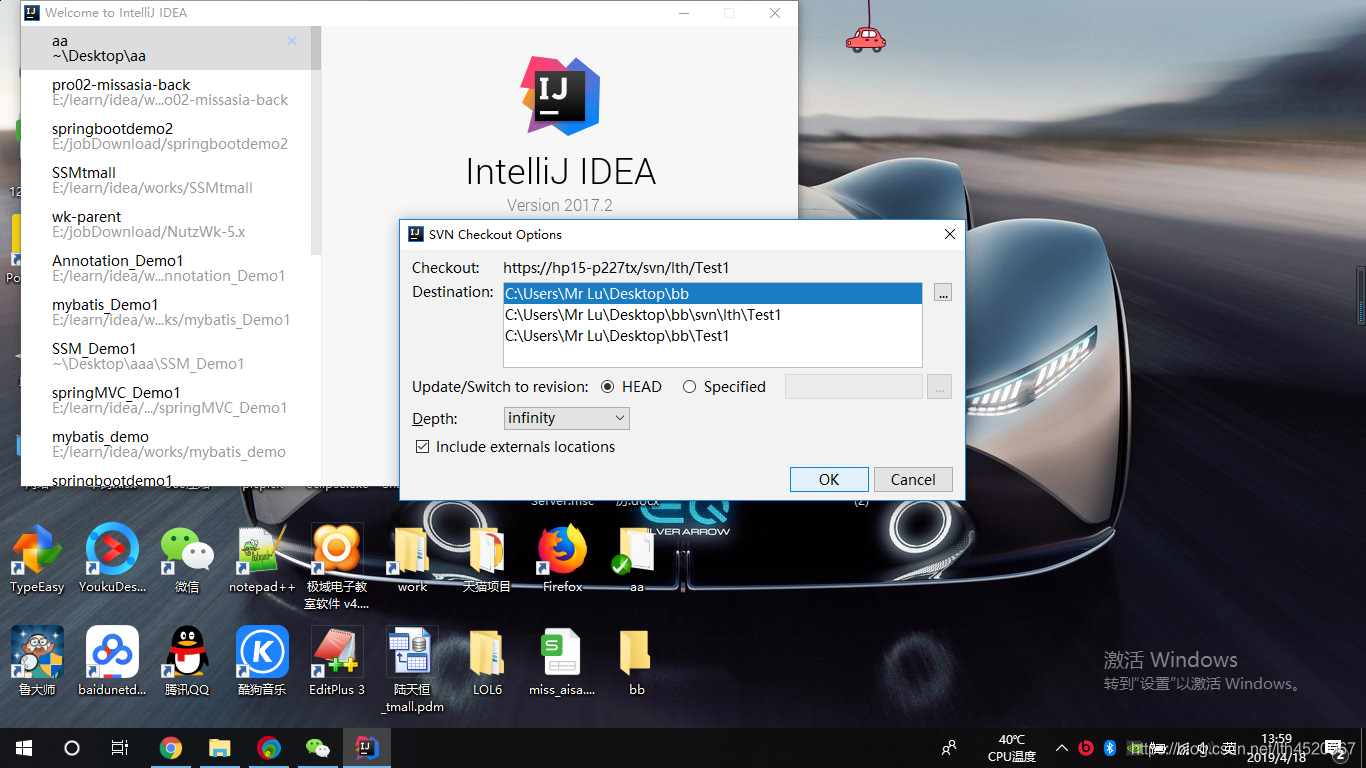This screenshot has height=768, width=1366.
Task: Click the IntelliJ IDEA logo on welcome screen
Action: pos(560,95)
